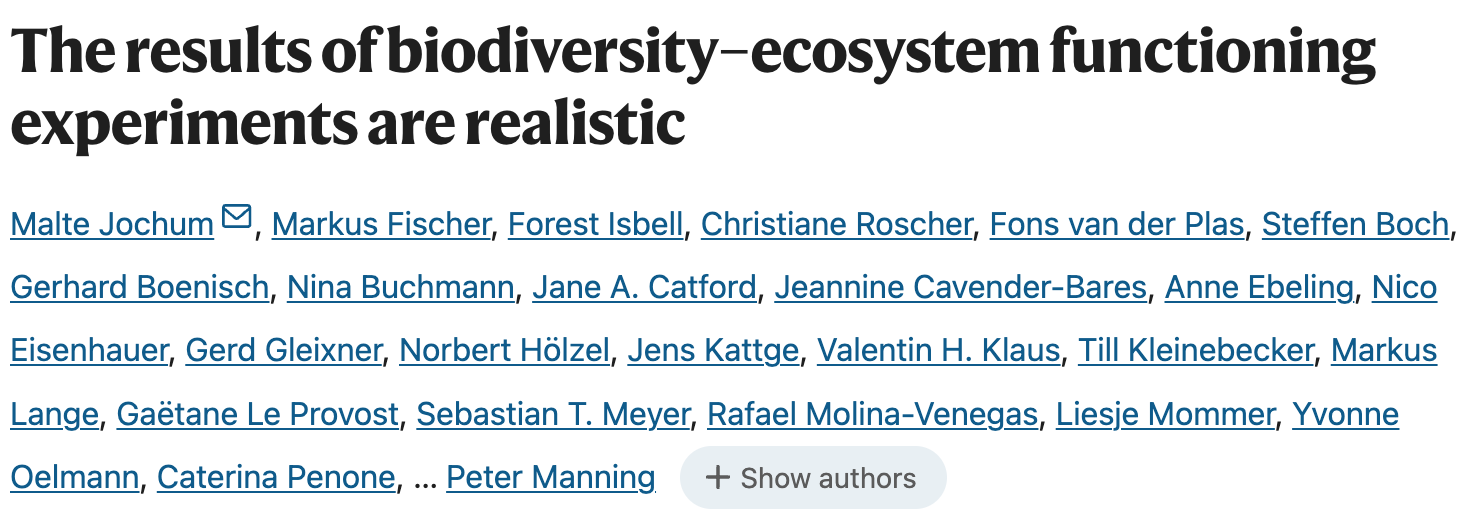The image size is (1468, 518).
Task: Select author Jens Kattge
Action: 713,351
